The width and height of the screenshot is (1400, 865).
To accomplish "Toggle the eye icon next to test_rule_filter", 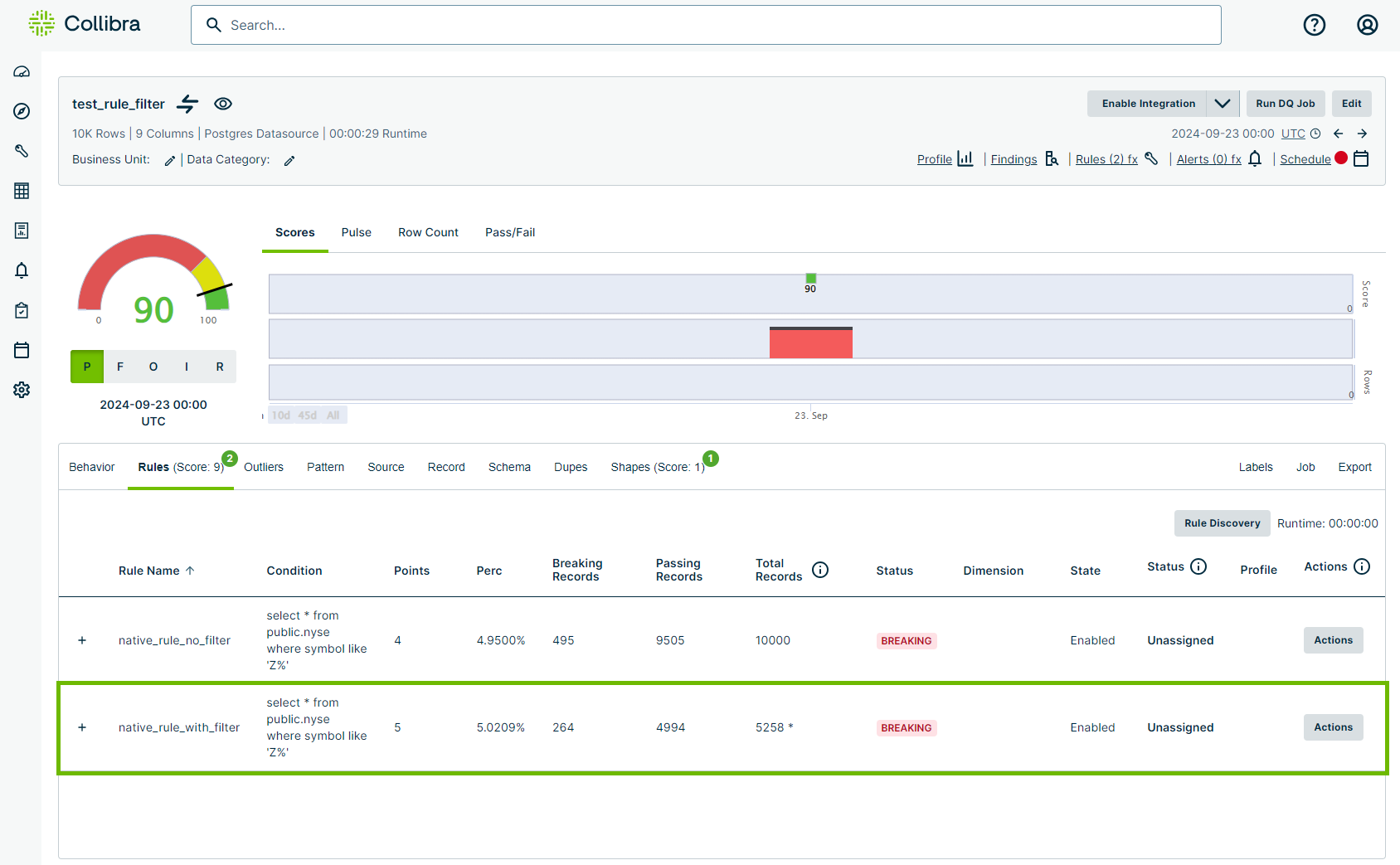I will point(223,104).
